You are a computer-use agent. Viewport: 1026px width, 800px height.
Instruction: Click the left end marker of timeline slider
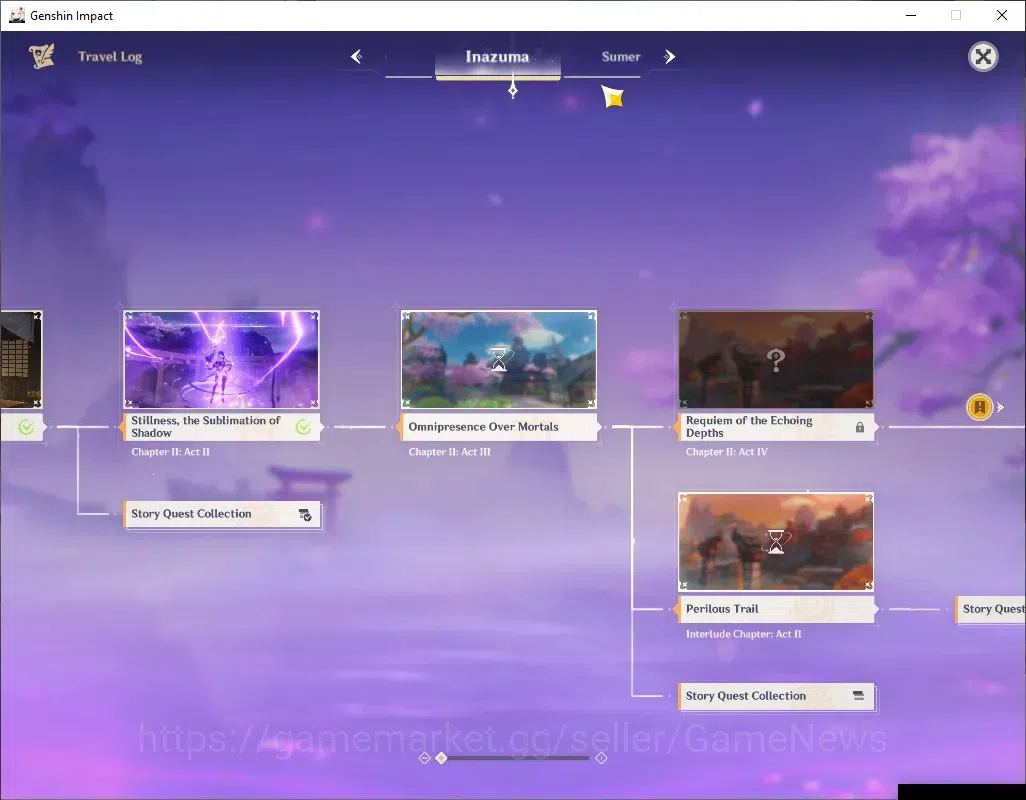click(424, 757)
